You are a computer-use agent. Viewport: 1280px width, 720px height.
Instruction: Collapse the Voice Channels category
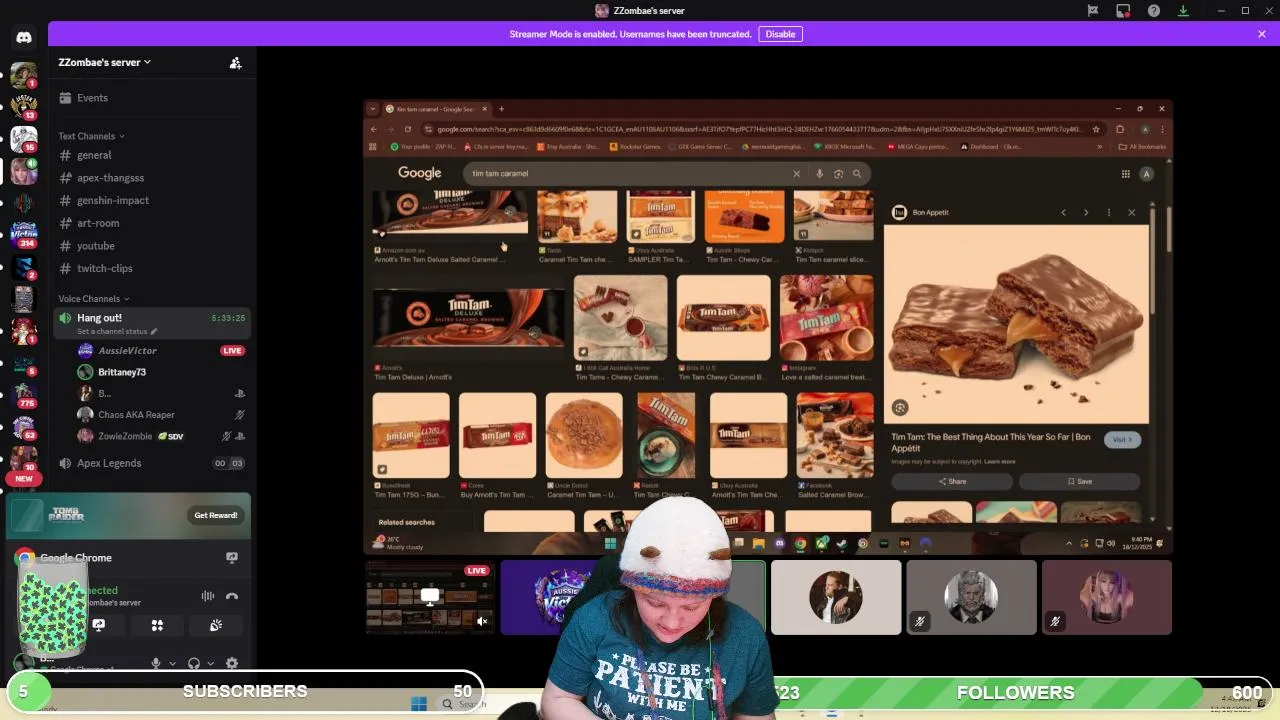(x=94, y=299)
